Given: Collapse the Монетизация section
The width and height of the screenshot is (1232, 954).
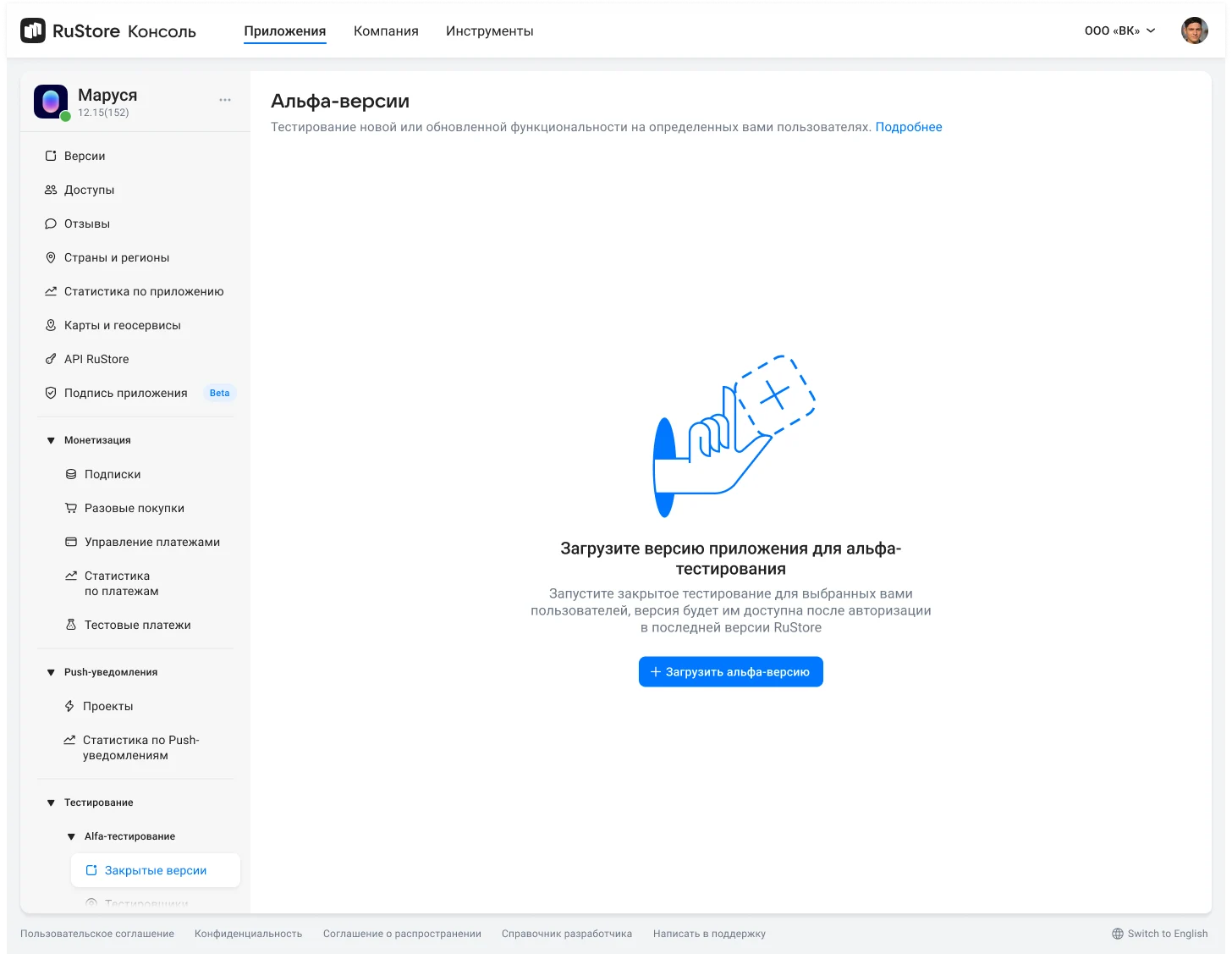Looking at the screenshot, I should coord(51,440).
